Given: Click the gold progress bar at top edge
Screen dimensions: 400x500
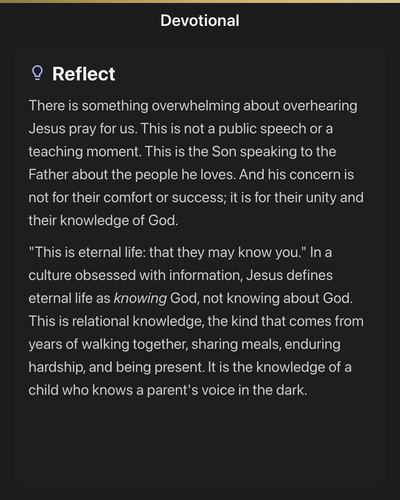Looking at the screenshot, I should pos(200,1).
